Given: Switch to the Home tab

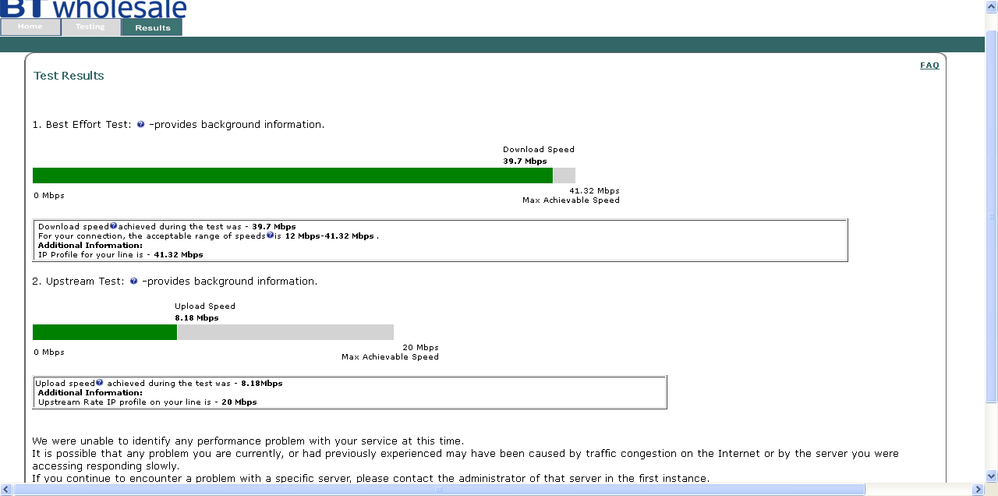Looking at the screenshot, I should pos(31,27).
